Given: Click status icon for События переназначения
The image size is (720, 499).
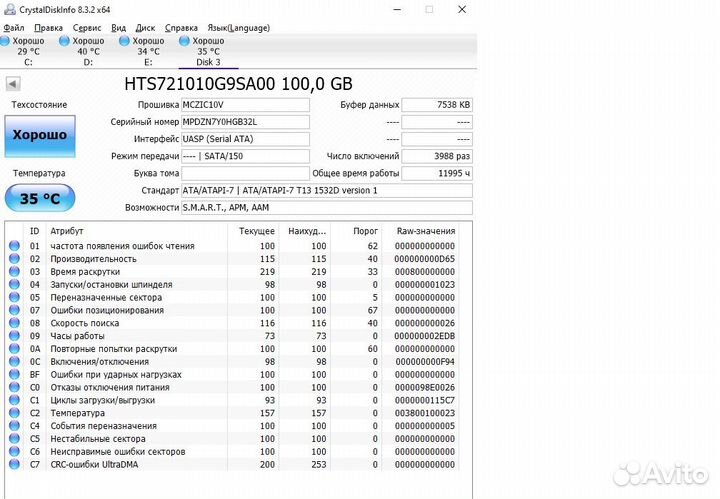Looking at the screenshot, I should (14, 426).
